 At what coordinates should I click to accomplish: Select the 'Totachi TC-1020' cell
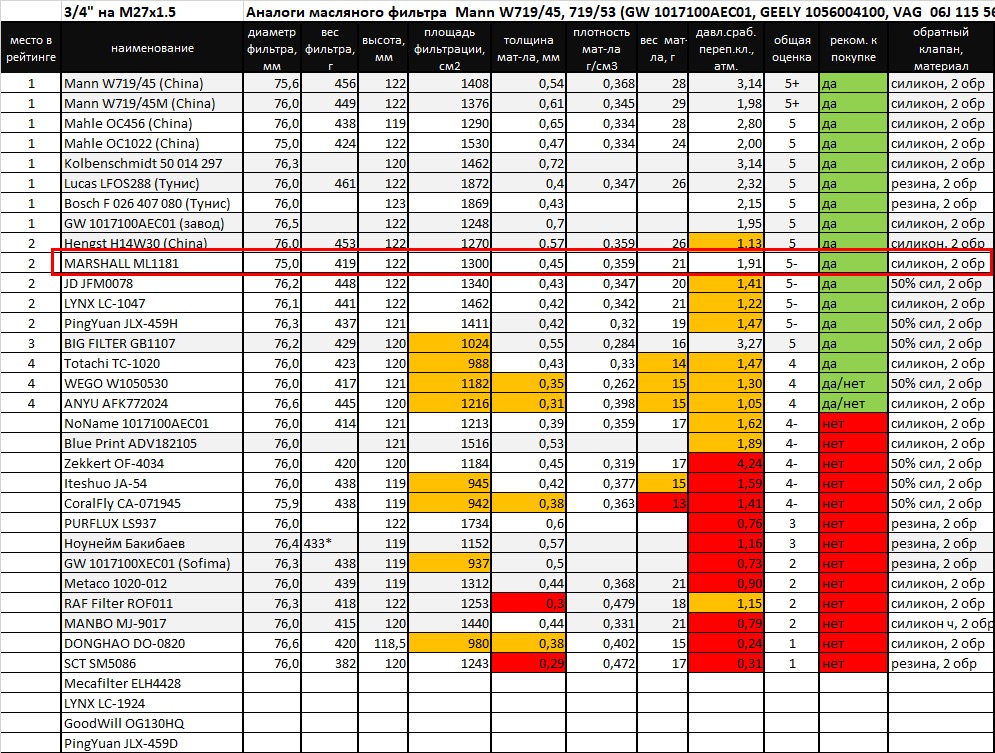(x=152, y=363)
